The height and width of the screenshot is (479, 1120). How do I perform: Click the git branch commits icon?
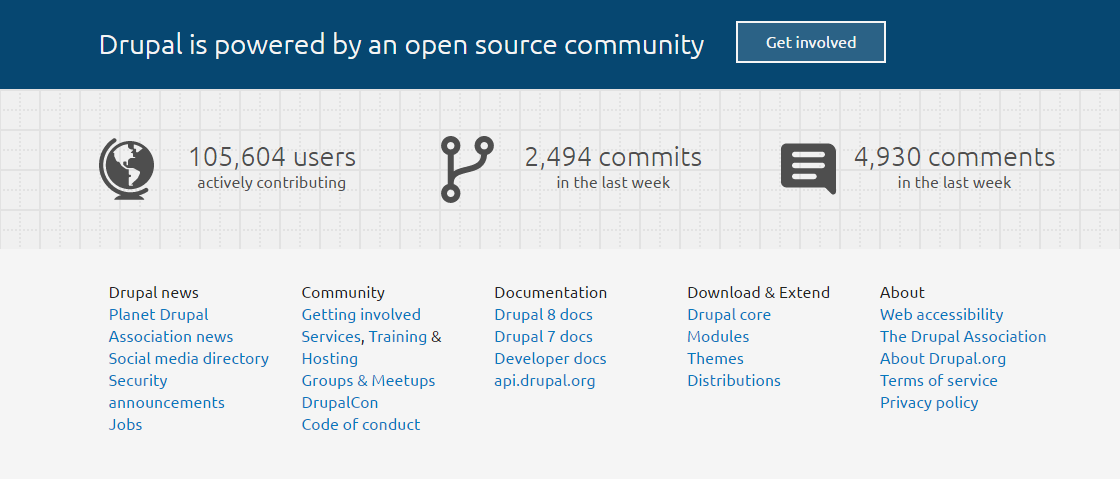point(467,169)
